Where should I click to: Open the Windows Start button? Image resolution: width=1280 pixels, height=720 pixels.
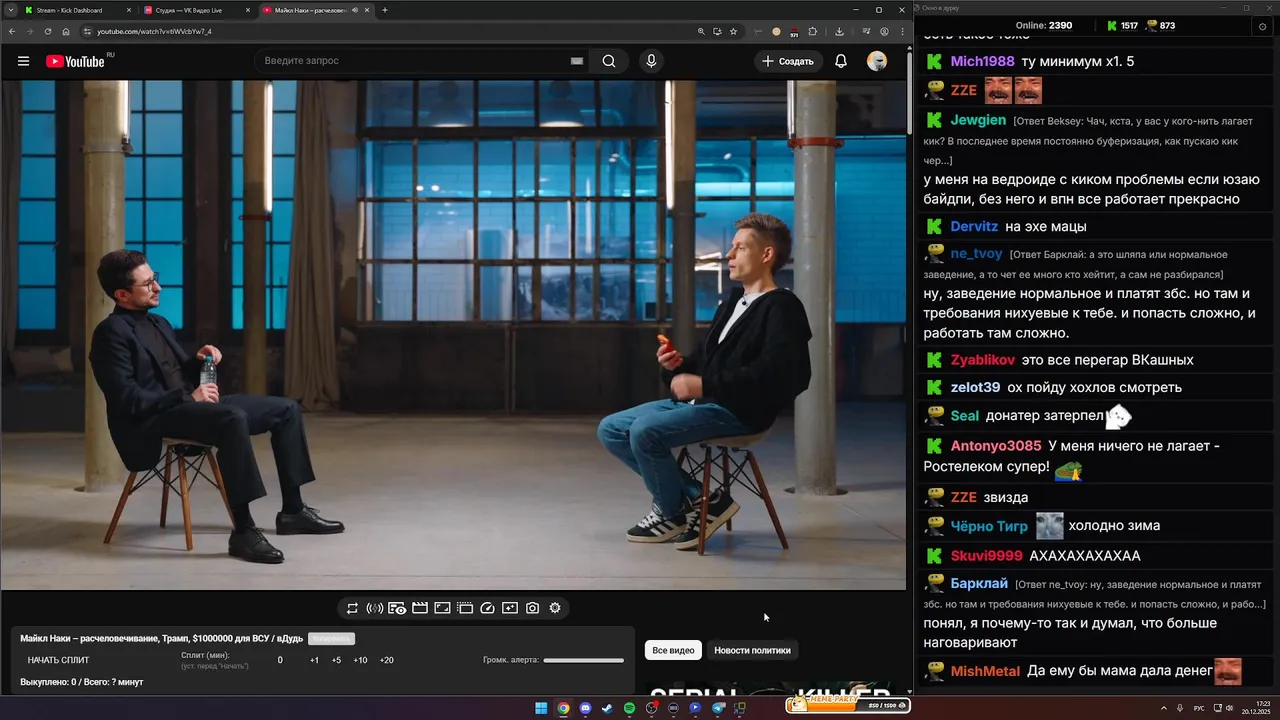(541, 708)
